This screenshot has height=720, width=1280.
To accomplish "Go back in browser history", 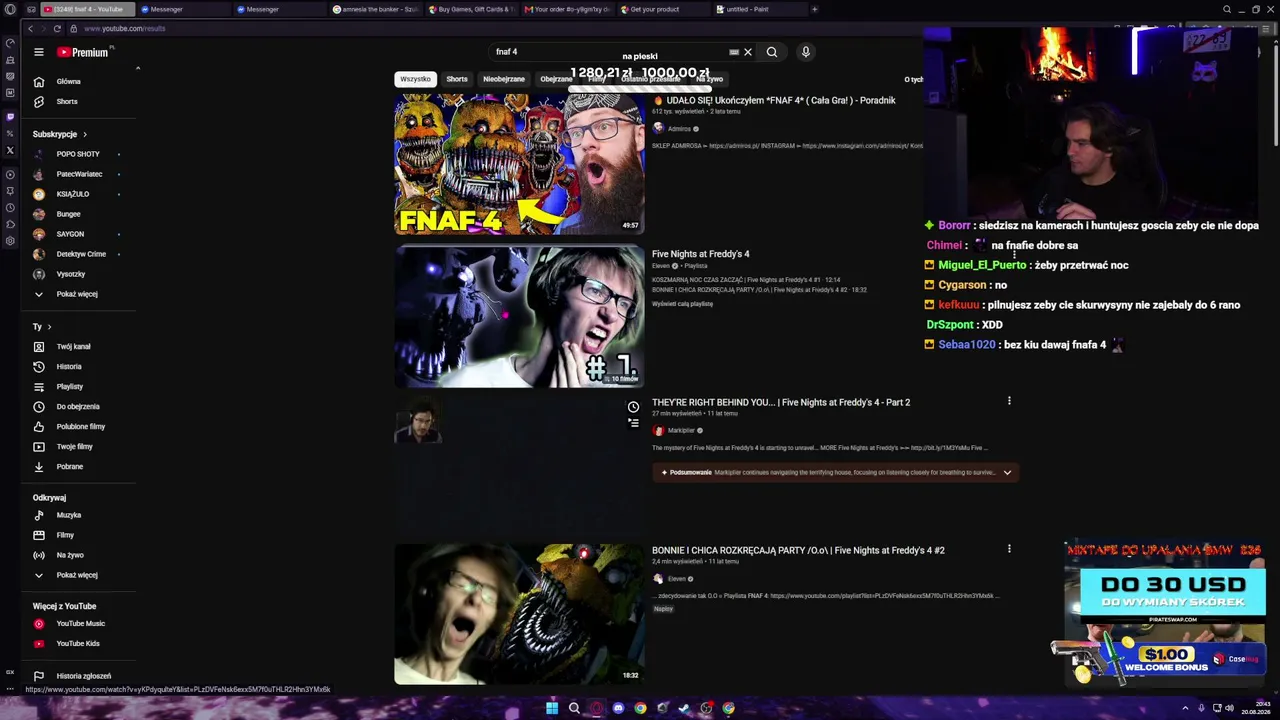I will tap(30, 28).
